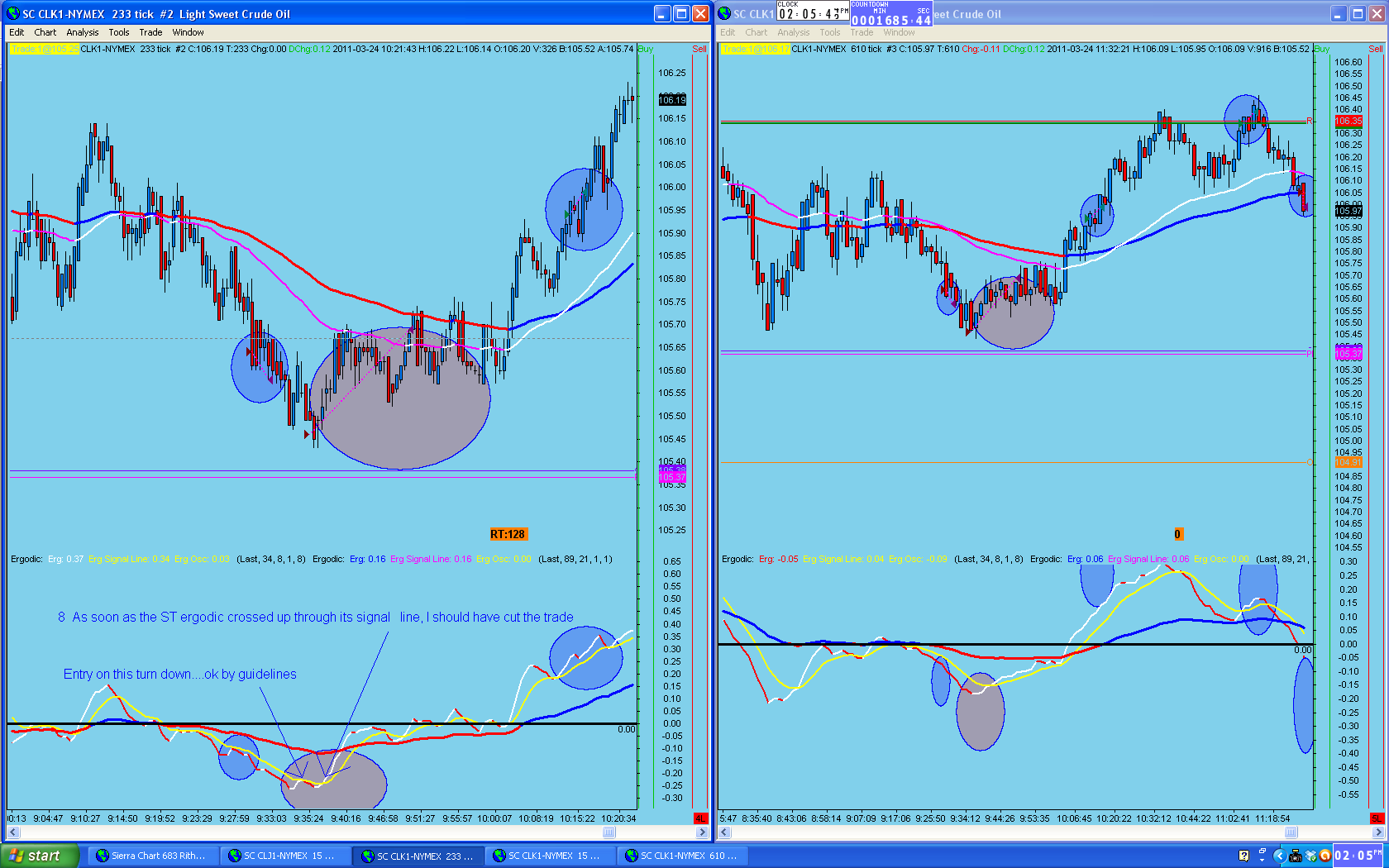The width and height of the screenshot is (1389, 868).
Task: Click Buy in the 610 tick chart header
Action: [x=1322, y=49]
